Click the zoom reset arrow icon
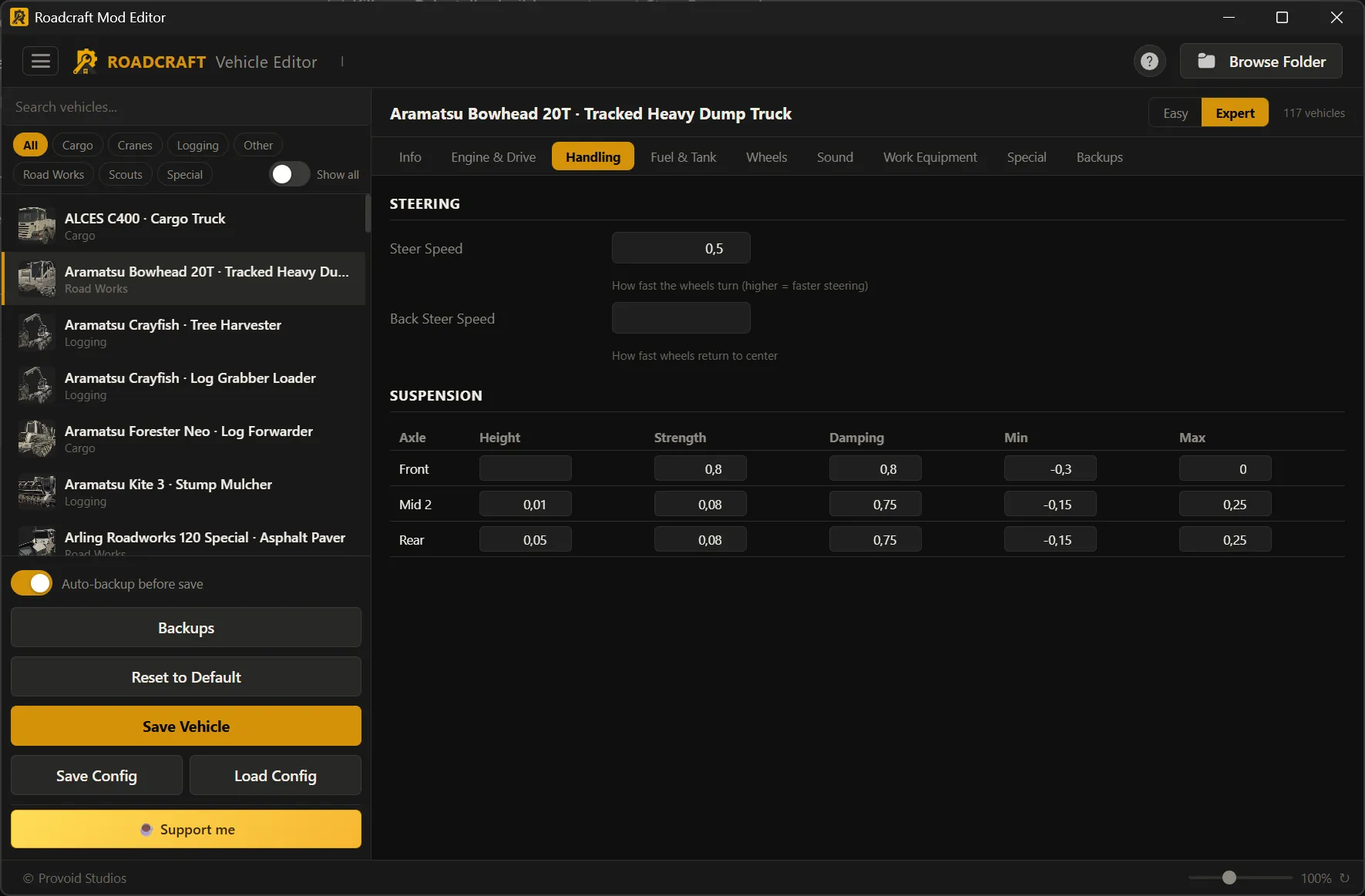1365x896 pixels. point(1345,878)
